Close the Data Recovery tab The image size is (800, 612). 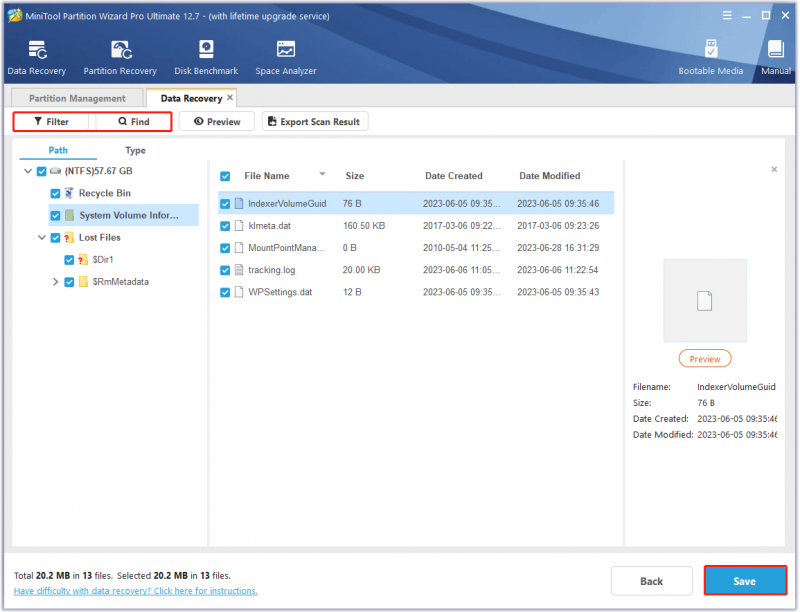[230, 97]
